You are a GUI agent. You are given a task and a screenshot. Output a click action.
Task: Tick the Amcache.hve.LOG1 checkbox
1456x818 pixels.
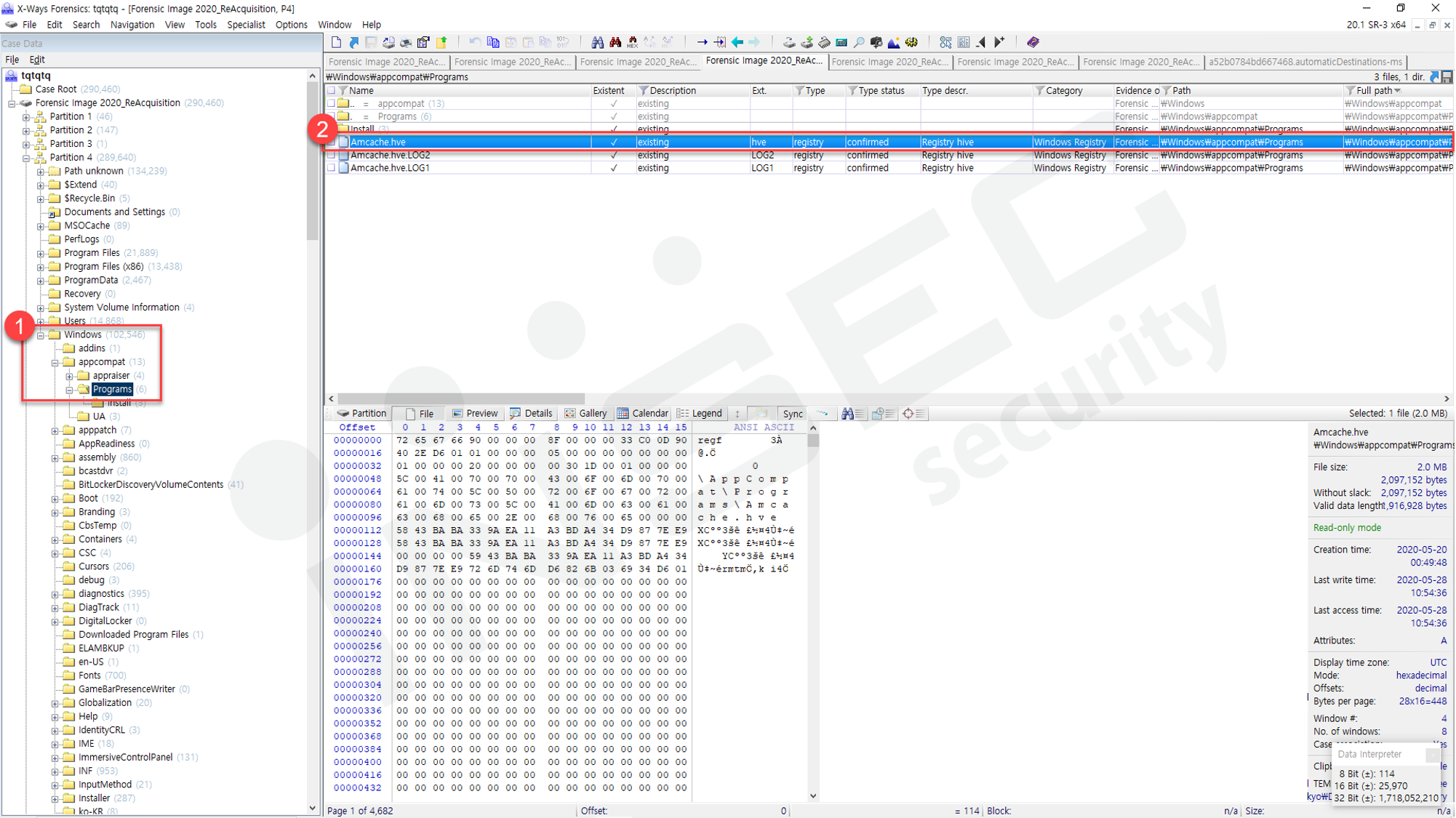click(332, 168)
